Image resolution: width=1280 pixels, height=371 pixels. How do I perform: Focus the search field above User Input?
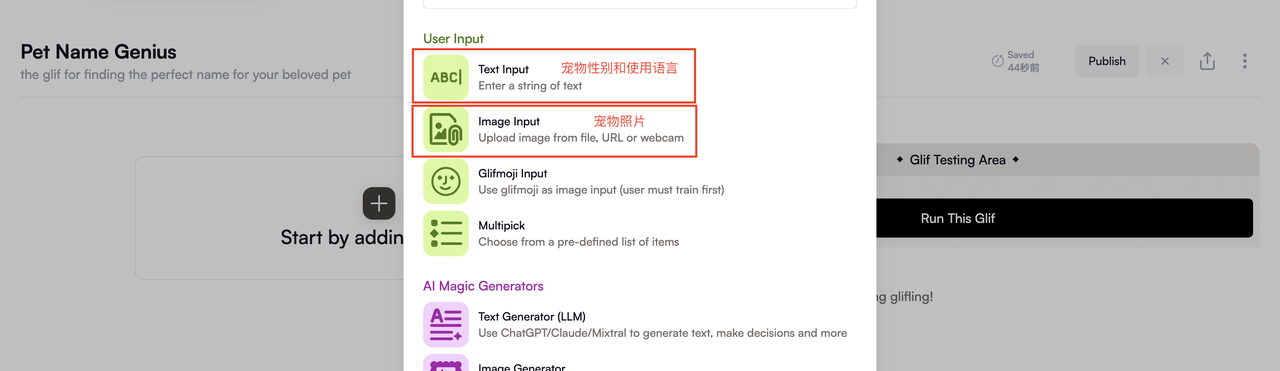coord(640,4)
